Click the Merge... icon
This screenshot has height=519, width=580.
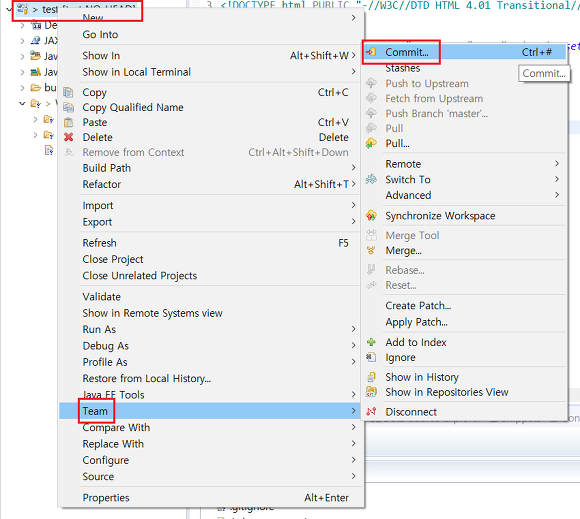(371, 250)
